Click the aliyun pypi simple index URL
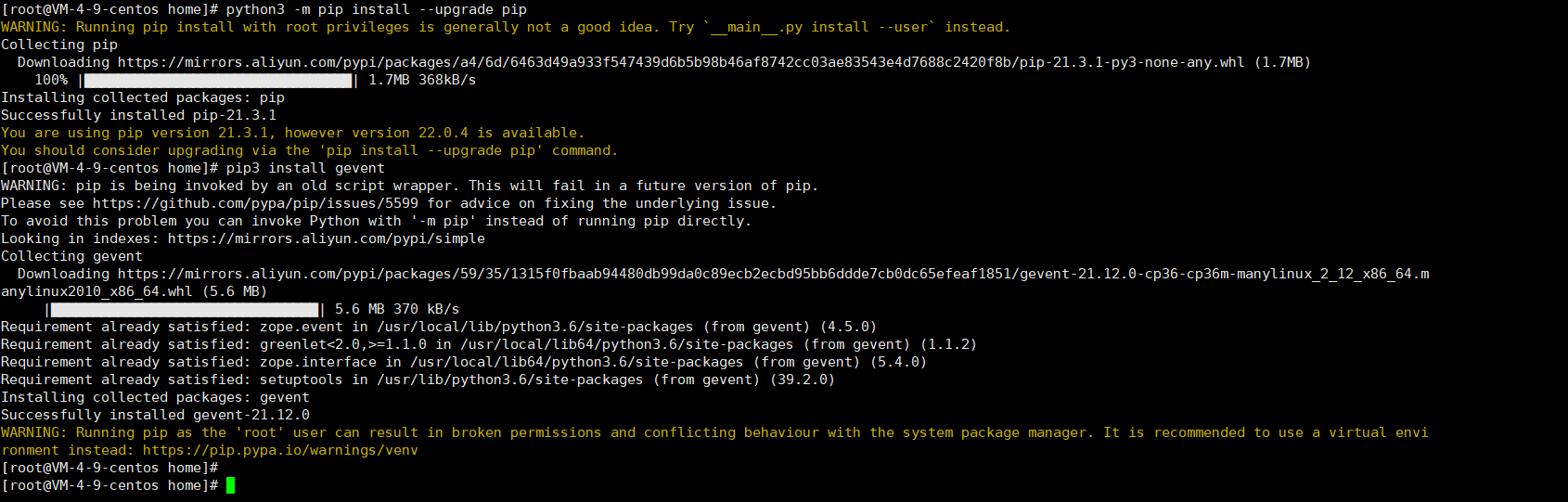This screenshot has height=502, width=1568. pos(326,238)
